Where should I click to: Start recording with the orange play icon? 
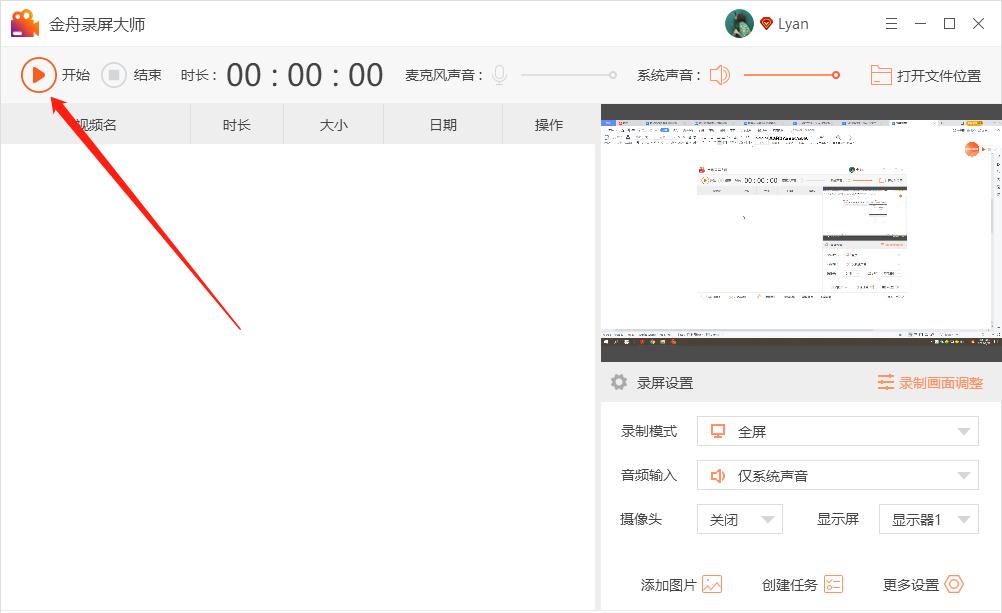tap(40, 74)
